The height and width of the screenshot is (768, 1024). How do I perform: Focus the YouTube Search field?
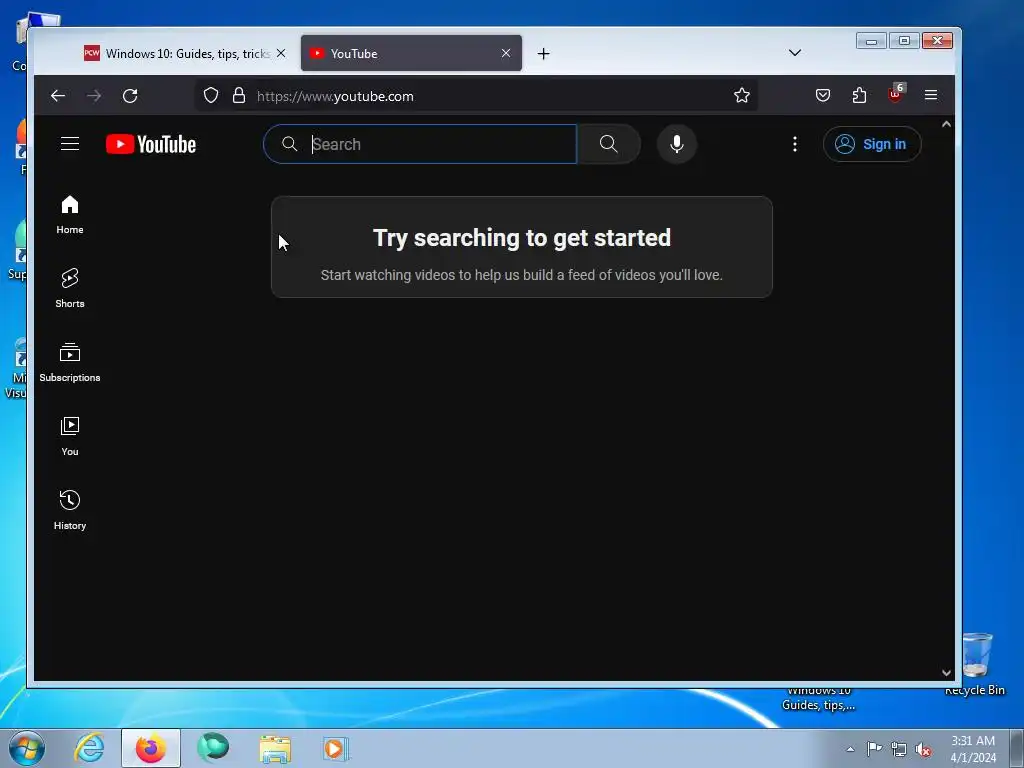click(x=420, y=144)
